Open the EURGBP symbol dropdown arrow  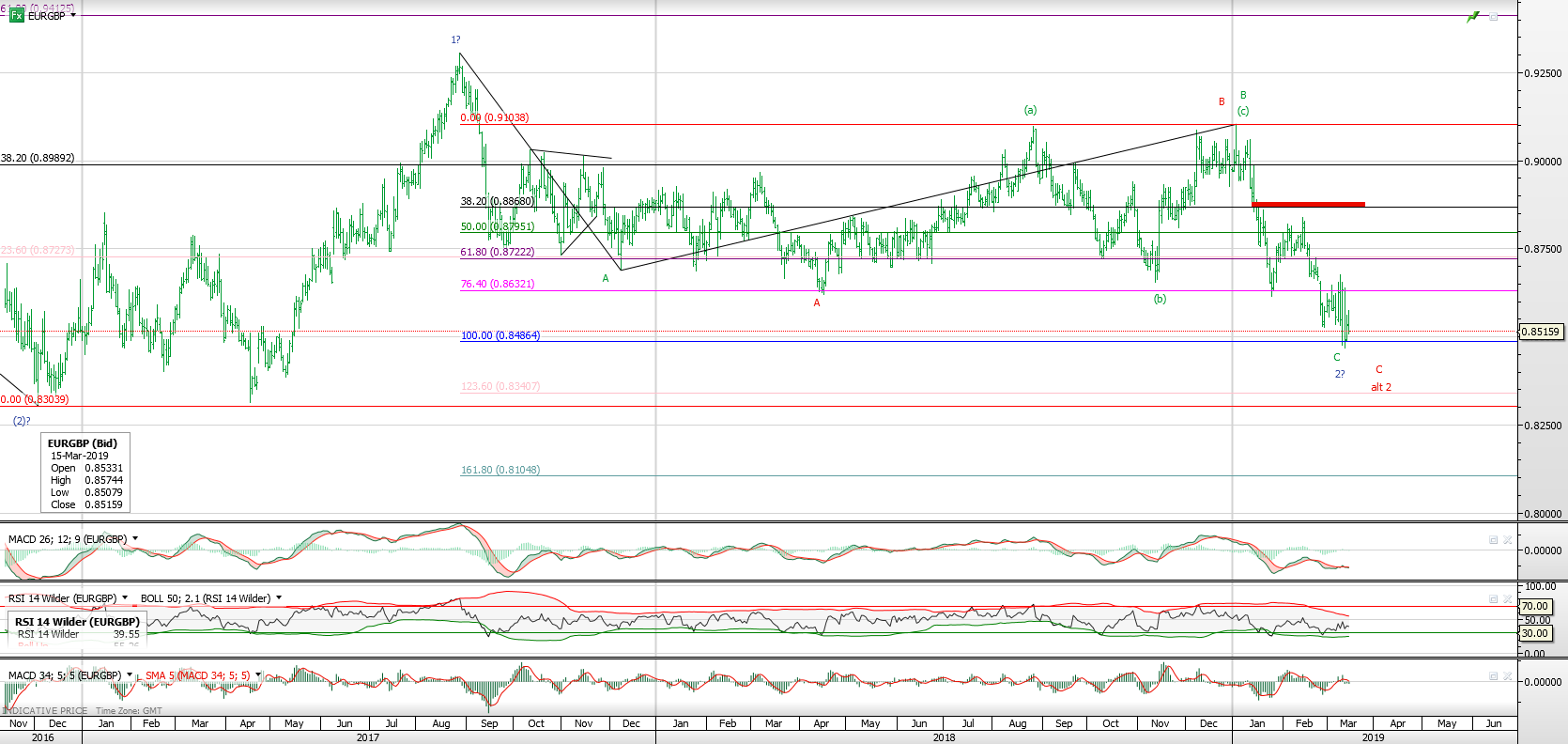73,16
